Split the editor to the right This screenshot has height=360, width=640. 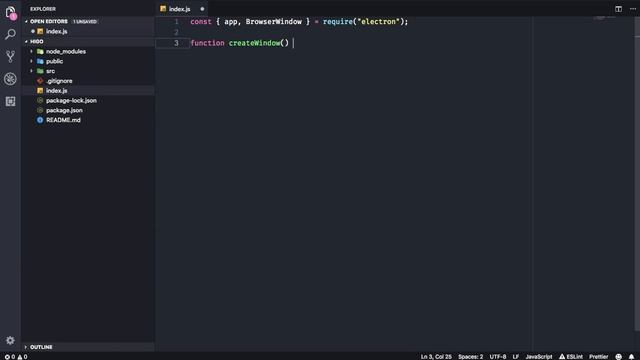click(x=618, y=9)
